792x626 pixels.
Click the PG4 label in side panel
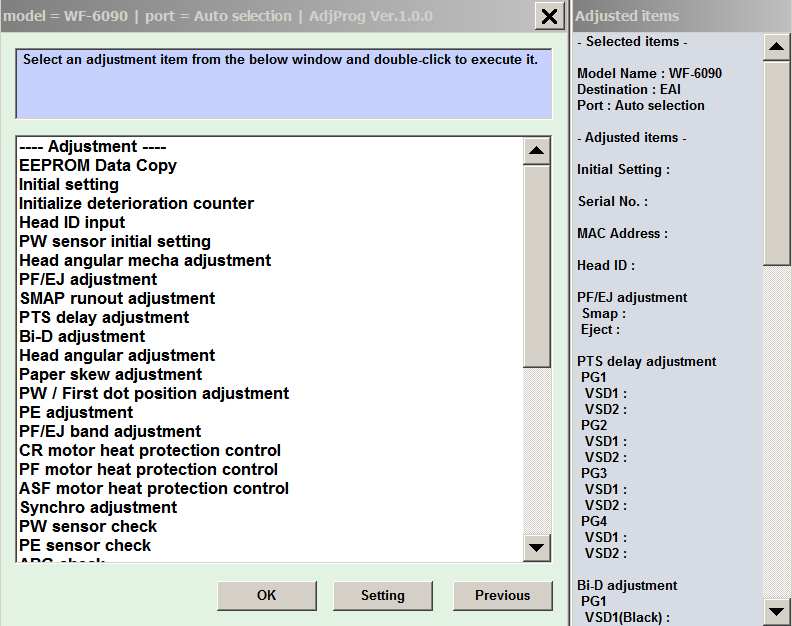click(x=593, y=521)
